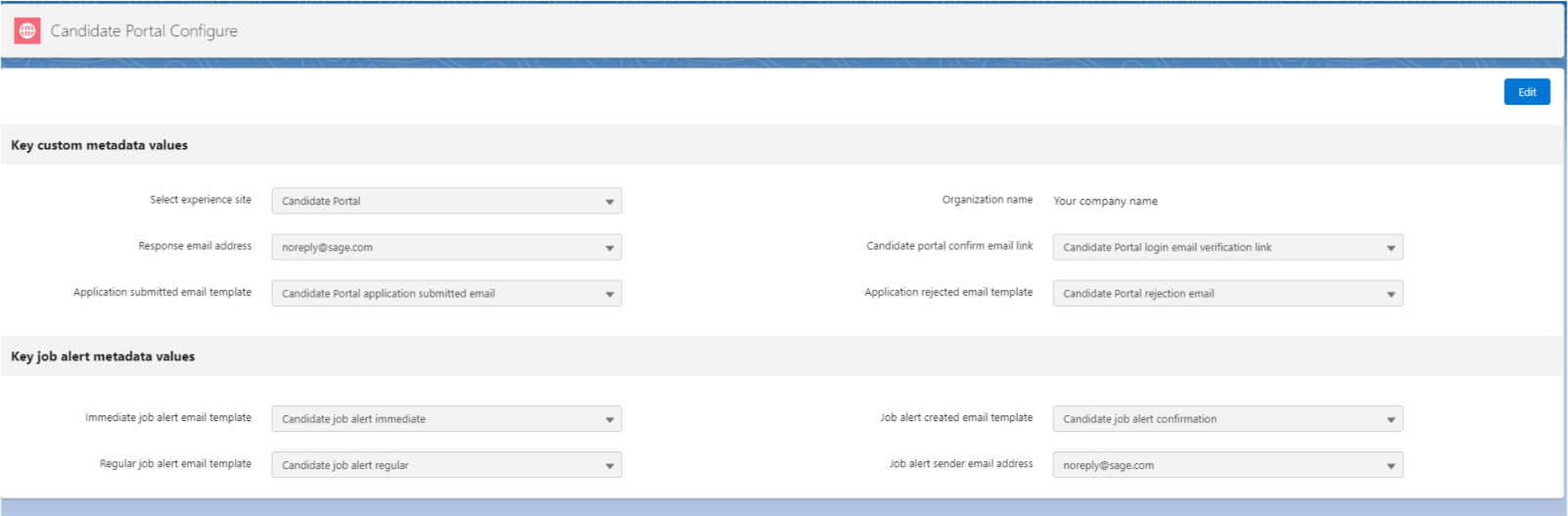Open Application rejected email template dropdown
The height and width of the screenshot is (516, 1568).
[1227, 294]
